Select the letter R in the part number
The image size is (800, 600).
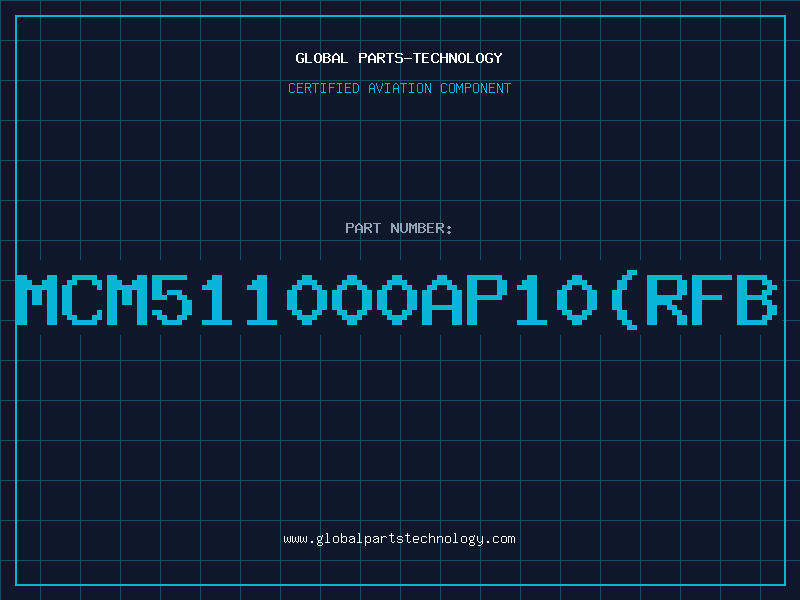[x=667, y=300]
